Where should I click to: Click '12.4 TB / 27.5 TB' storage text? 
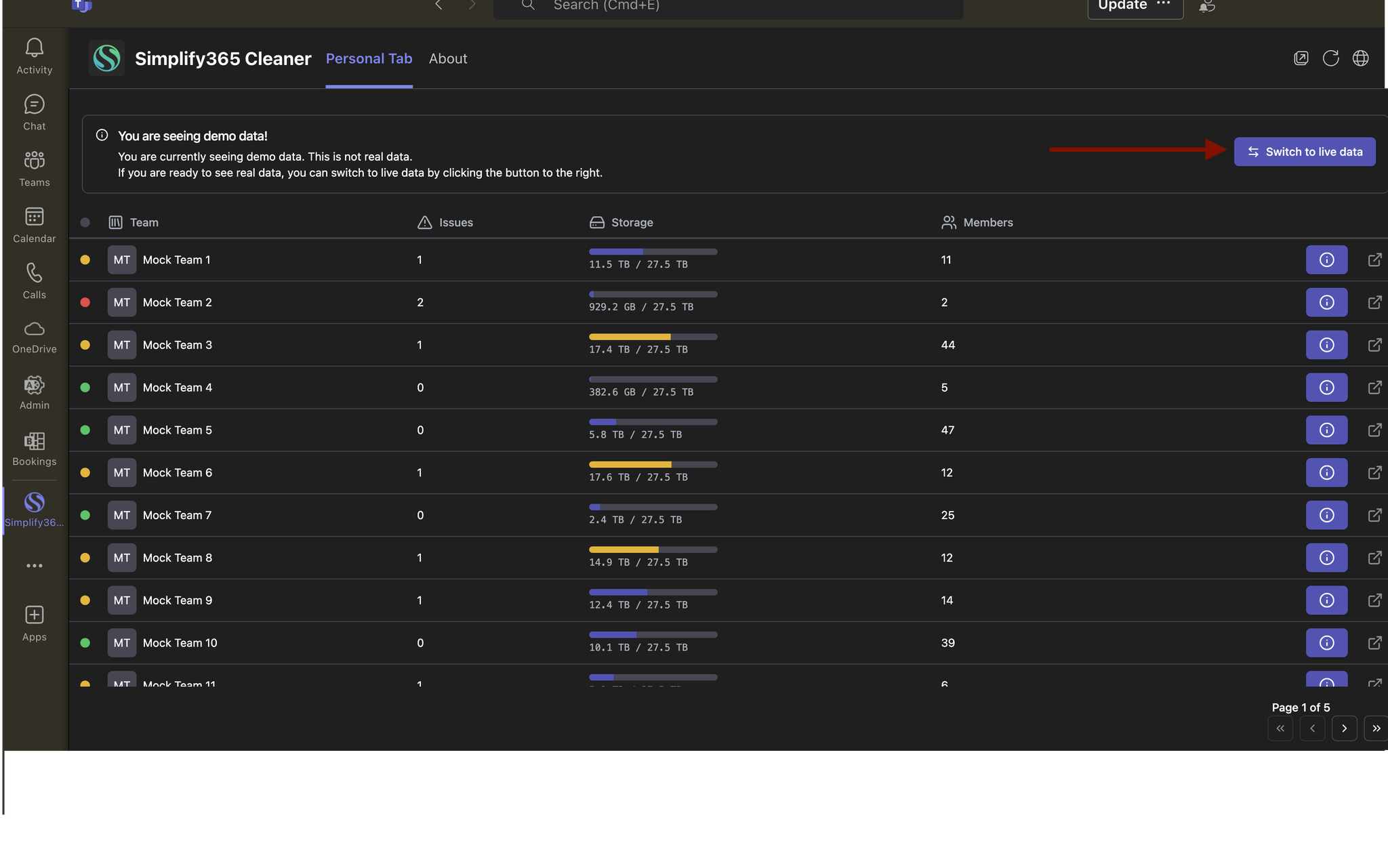coord(638,605)
